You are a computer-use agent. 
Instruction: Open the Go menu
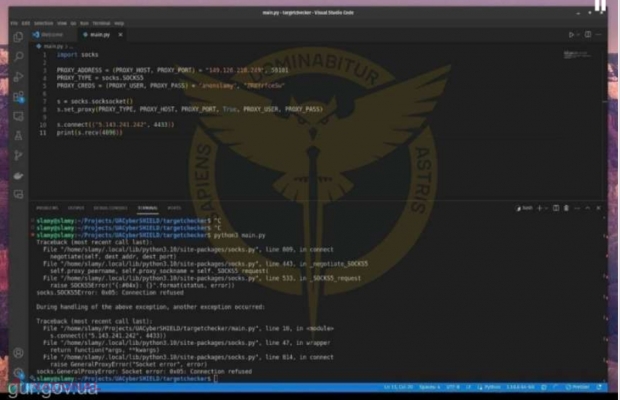click(x=73, y=23)
